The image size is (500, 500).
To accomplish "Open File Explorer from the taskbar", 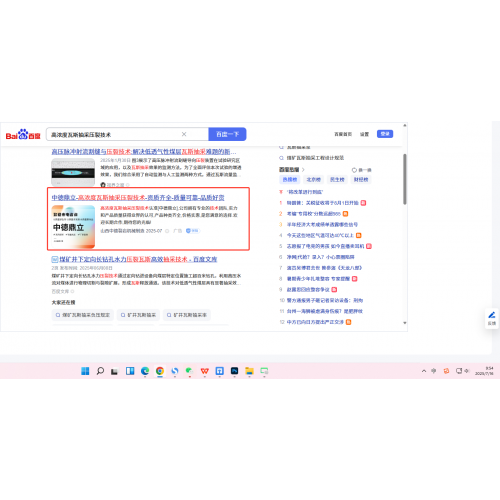I will (249, 371).
